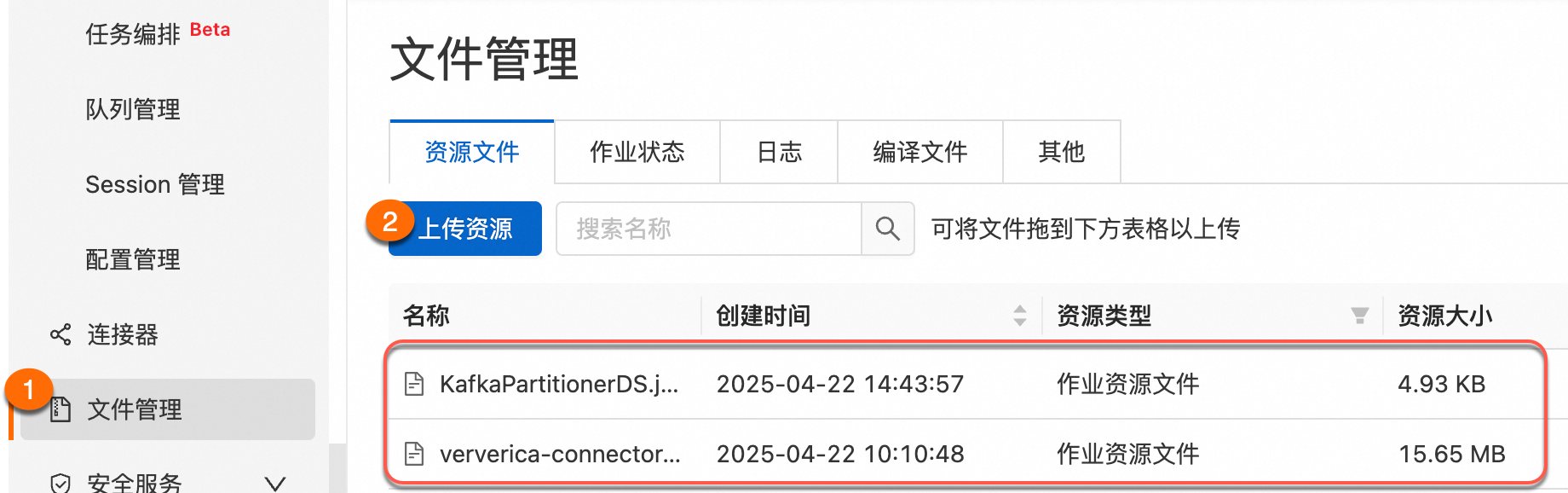Click file icon beside KafkaPartitionerDS row
1568x493 pixels.
(x=414, y=384)
